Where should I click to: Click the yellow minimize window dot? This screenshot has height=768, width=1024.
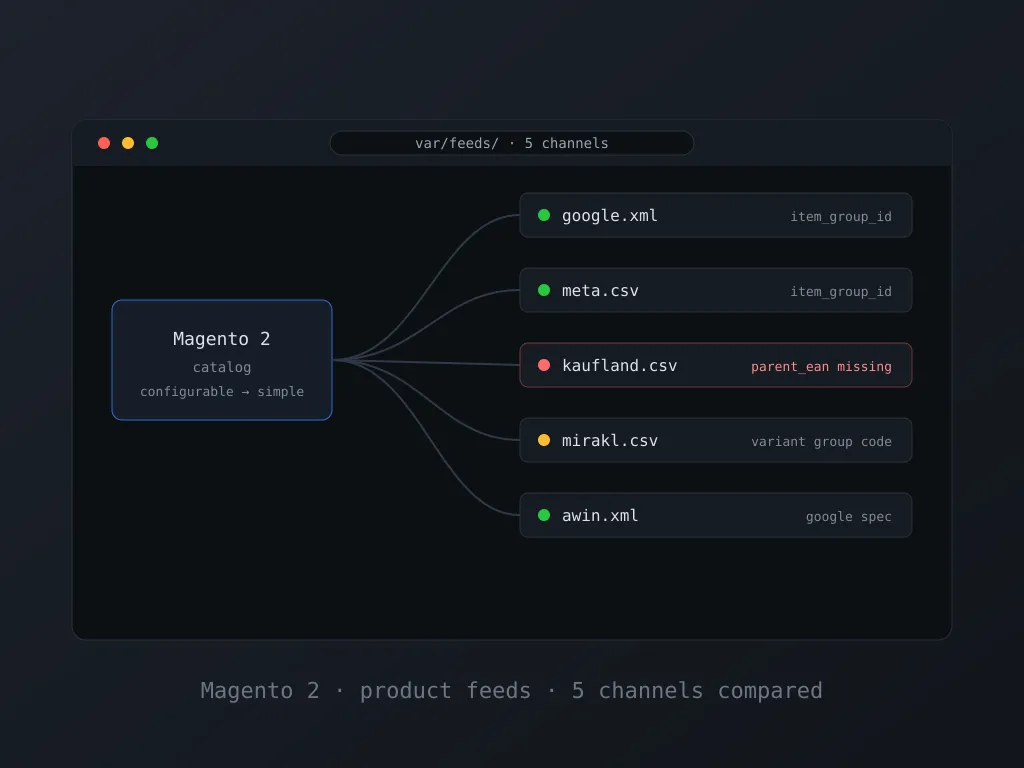(128, 143)
